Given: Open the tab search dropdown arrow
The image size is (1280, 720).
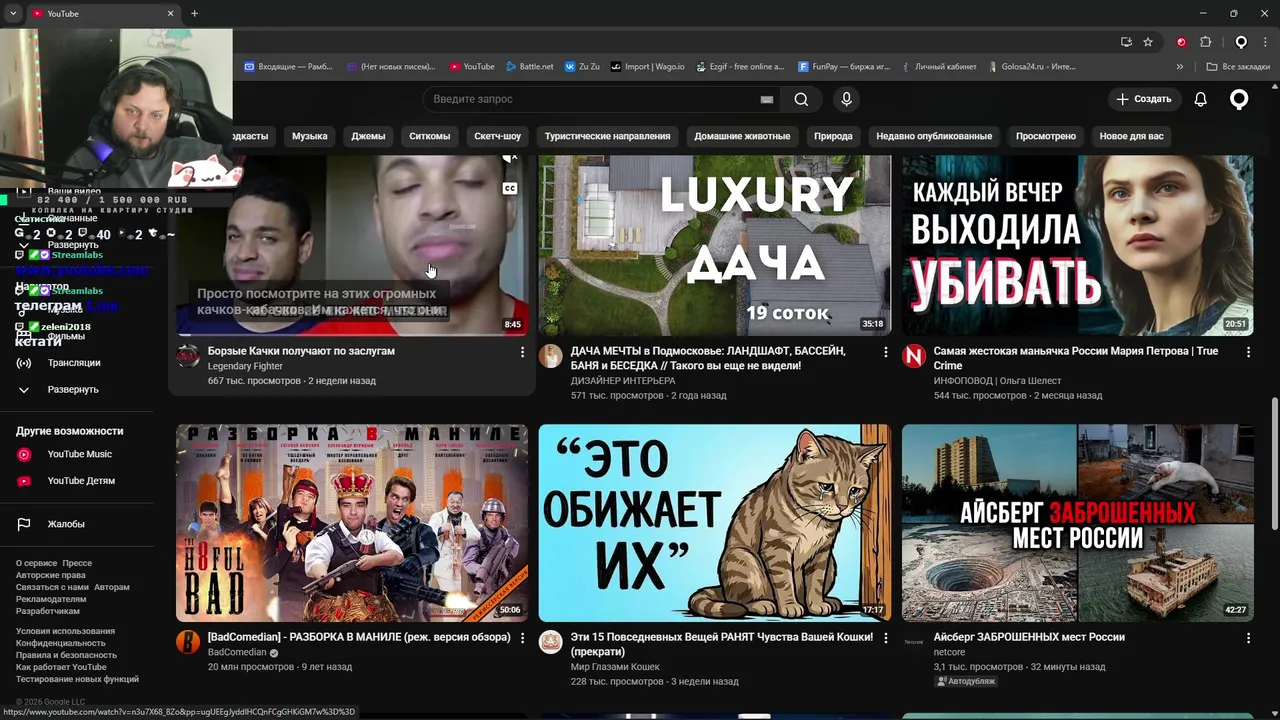Looking at the screenshot, I should pyautogui.click(x=13, y=13).
